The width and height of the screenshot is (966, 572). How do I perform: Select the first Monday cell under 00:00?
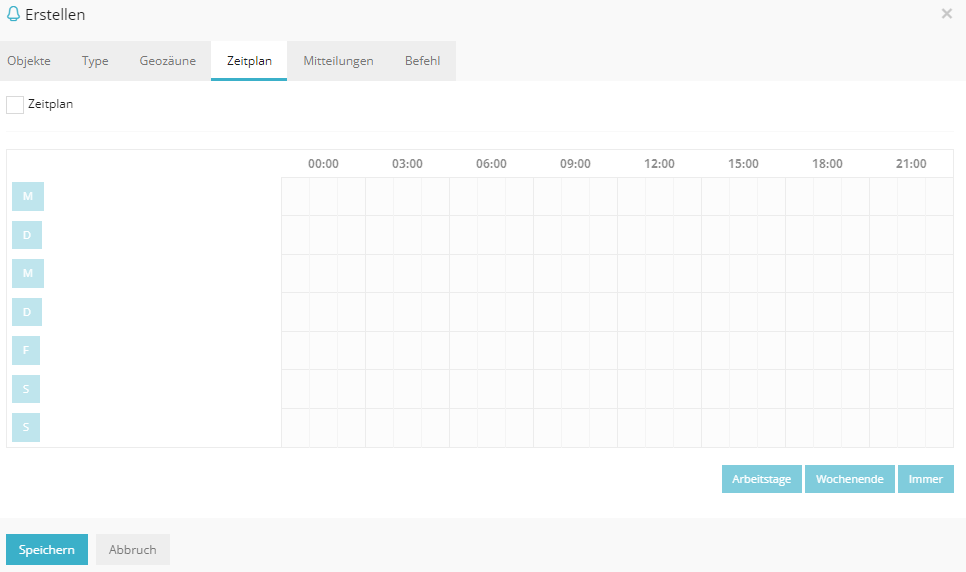coord(296,197)
